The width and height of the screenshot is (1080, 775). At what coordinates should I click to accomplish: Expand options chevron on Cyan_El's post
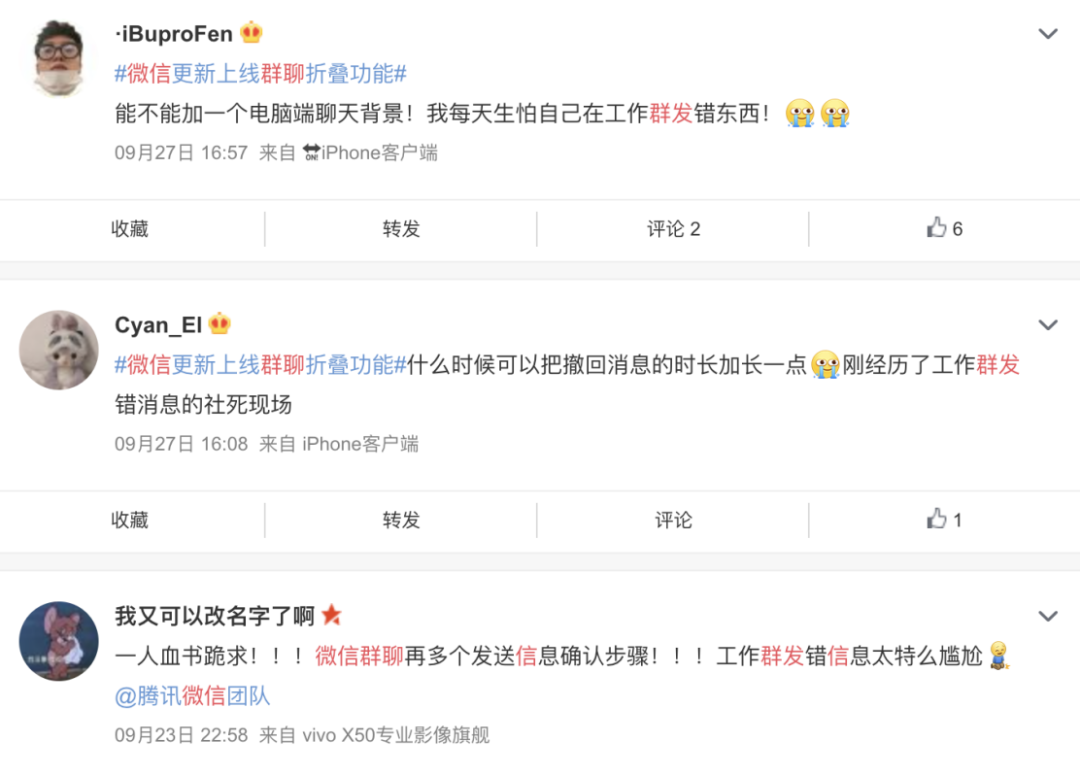click(x=1048, y=324)
